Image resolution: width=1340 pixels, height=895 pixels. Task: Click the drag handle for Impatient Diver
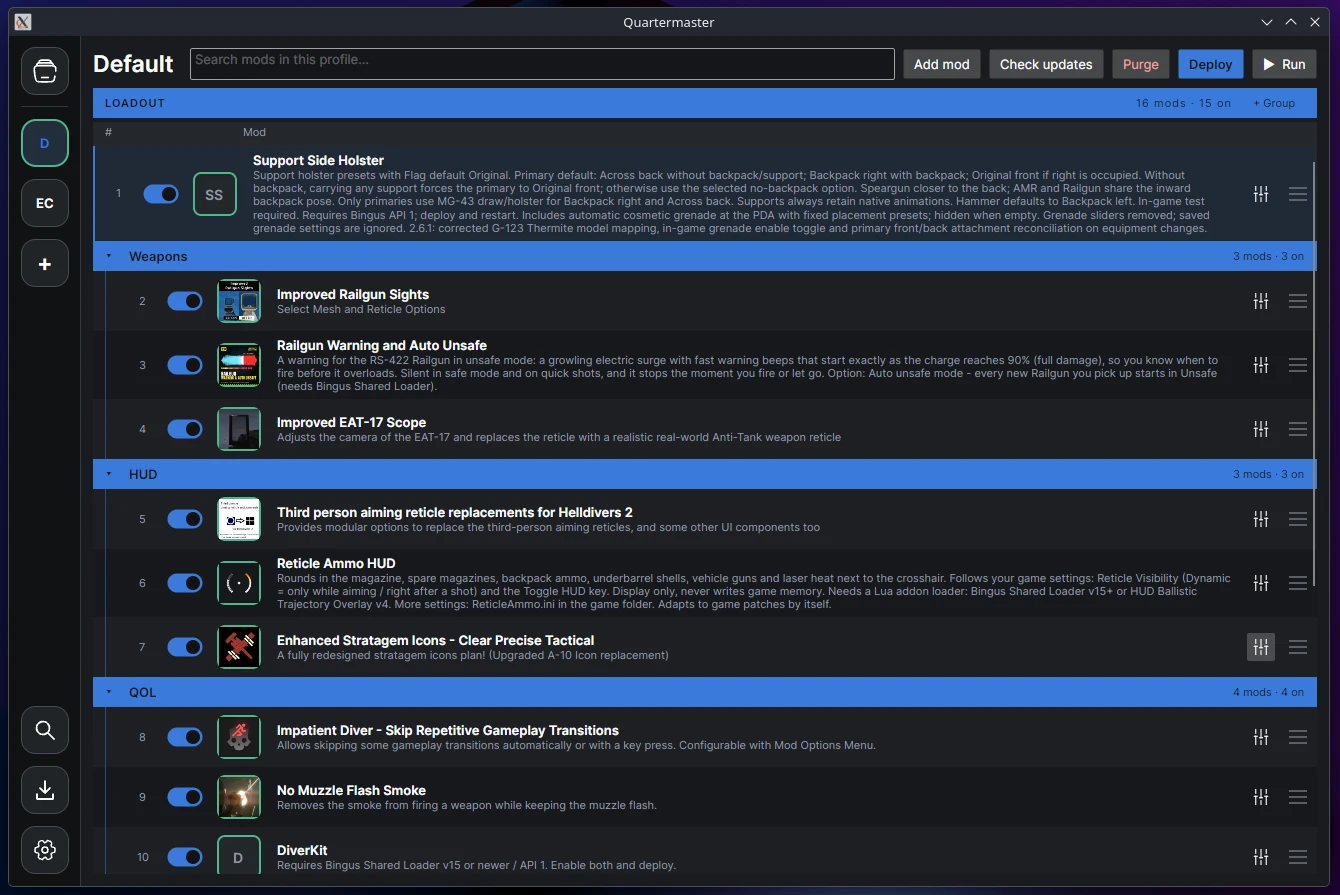1298,737
